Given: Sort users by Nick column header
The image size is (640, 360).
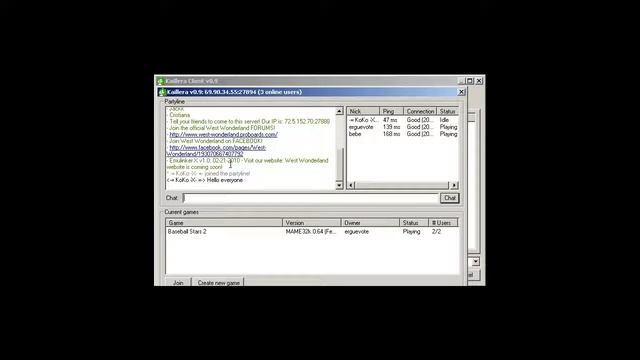Looking at the screenshot, I should (363, 111).
